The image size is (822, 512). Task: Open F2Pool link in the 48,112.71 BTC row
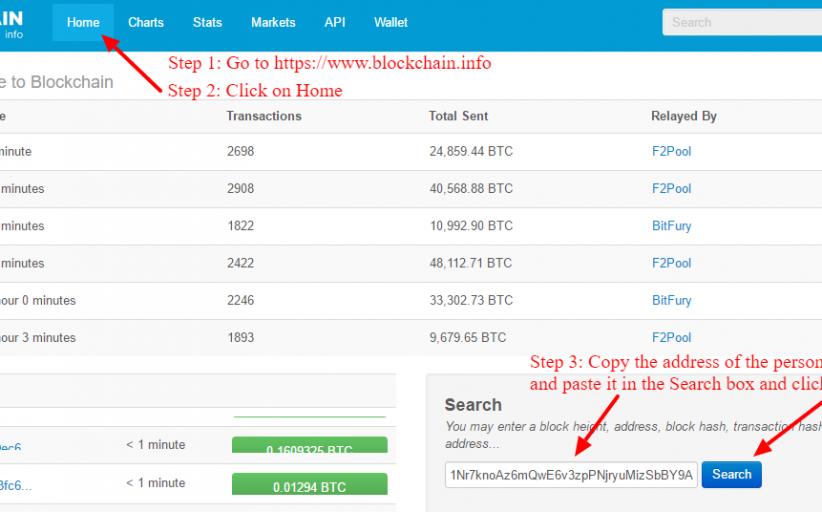tap(671, 263)
